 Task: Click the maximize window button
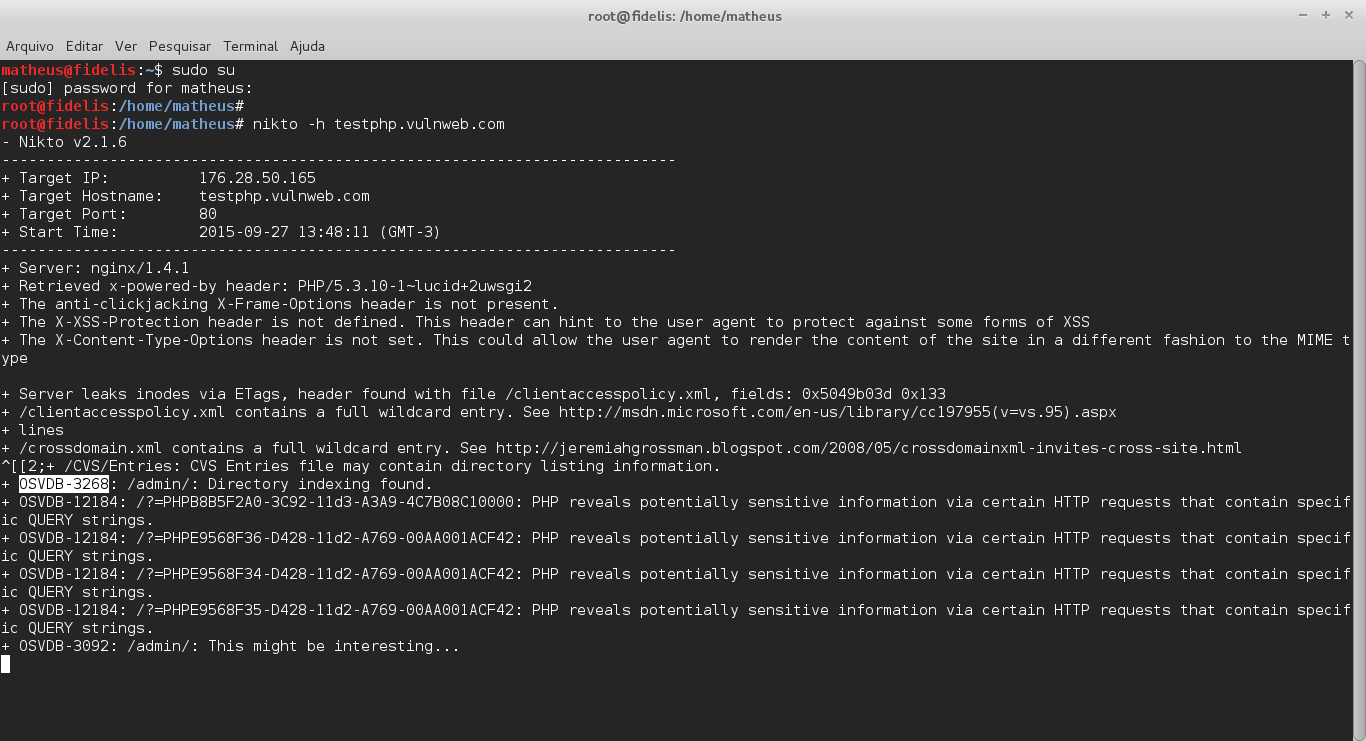1327,15
